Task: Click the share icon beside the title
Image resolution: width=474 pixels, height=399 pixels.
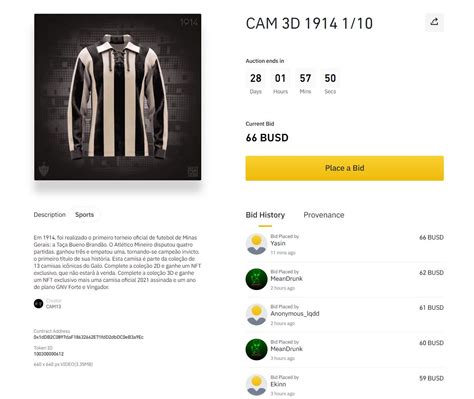Action: click(434, 22)
